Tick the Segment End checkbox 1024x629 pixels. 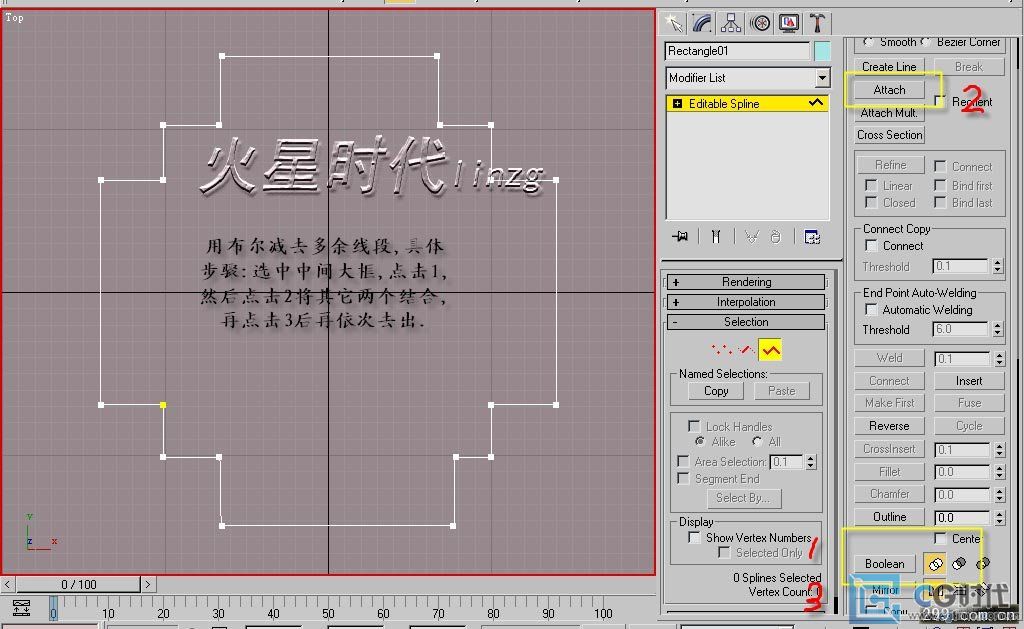(683, 478)
